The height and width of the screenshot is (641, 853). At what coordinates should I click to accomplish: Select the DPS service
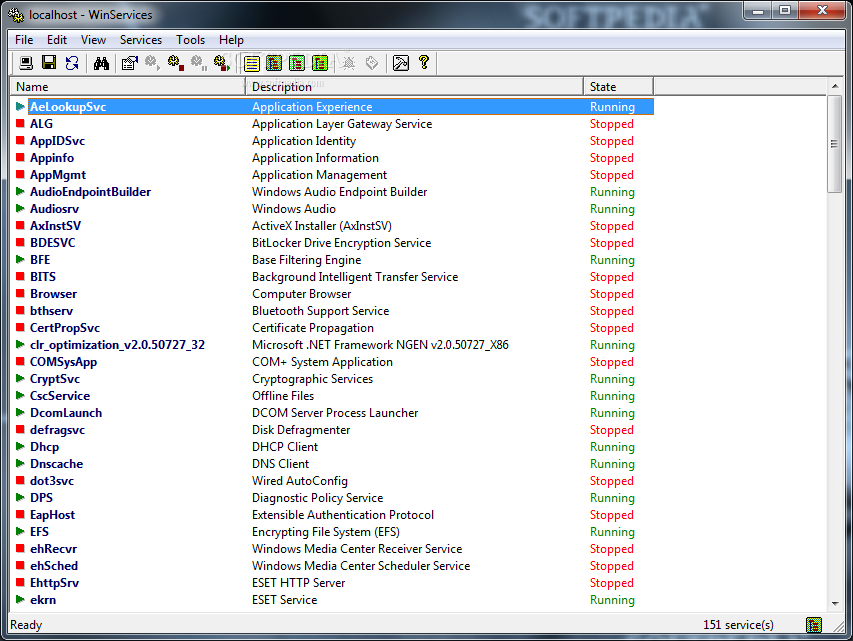click(41, 497)
